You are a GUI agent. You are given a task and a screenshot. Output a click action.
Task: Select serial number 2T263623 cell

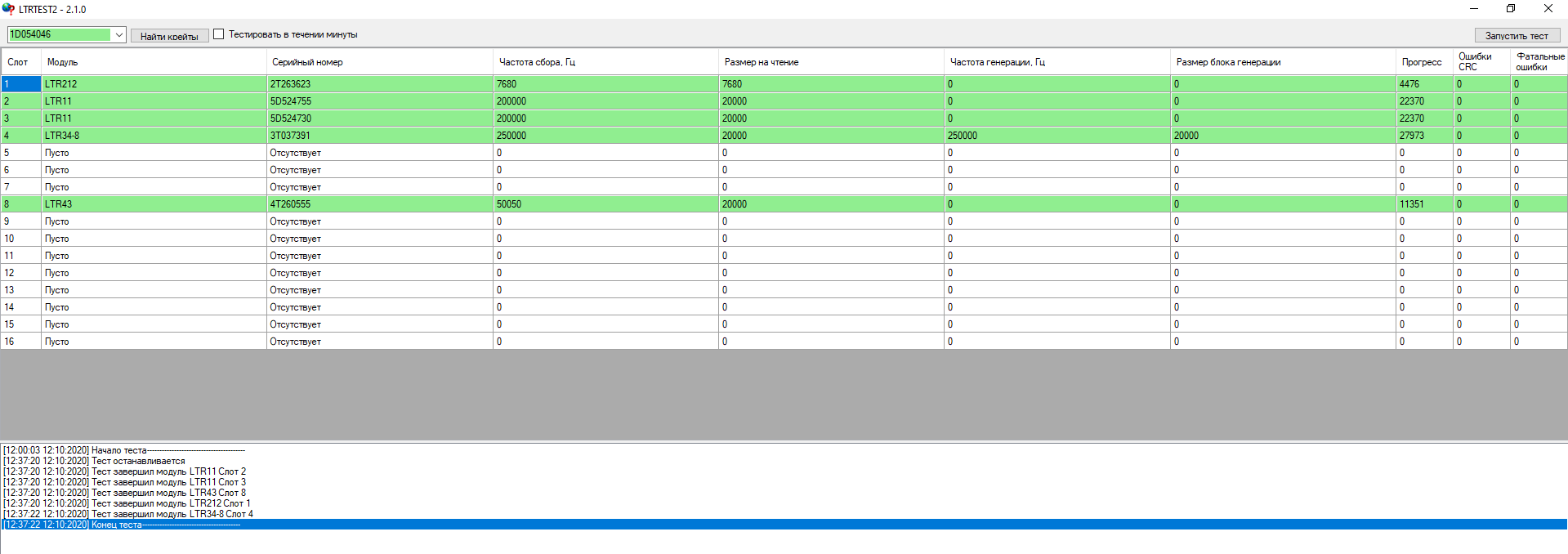coord(379,84)
